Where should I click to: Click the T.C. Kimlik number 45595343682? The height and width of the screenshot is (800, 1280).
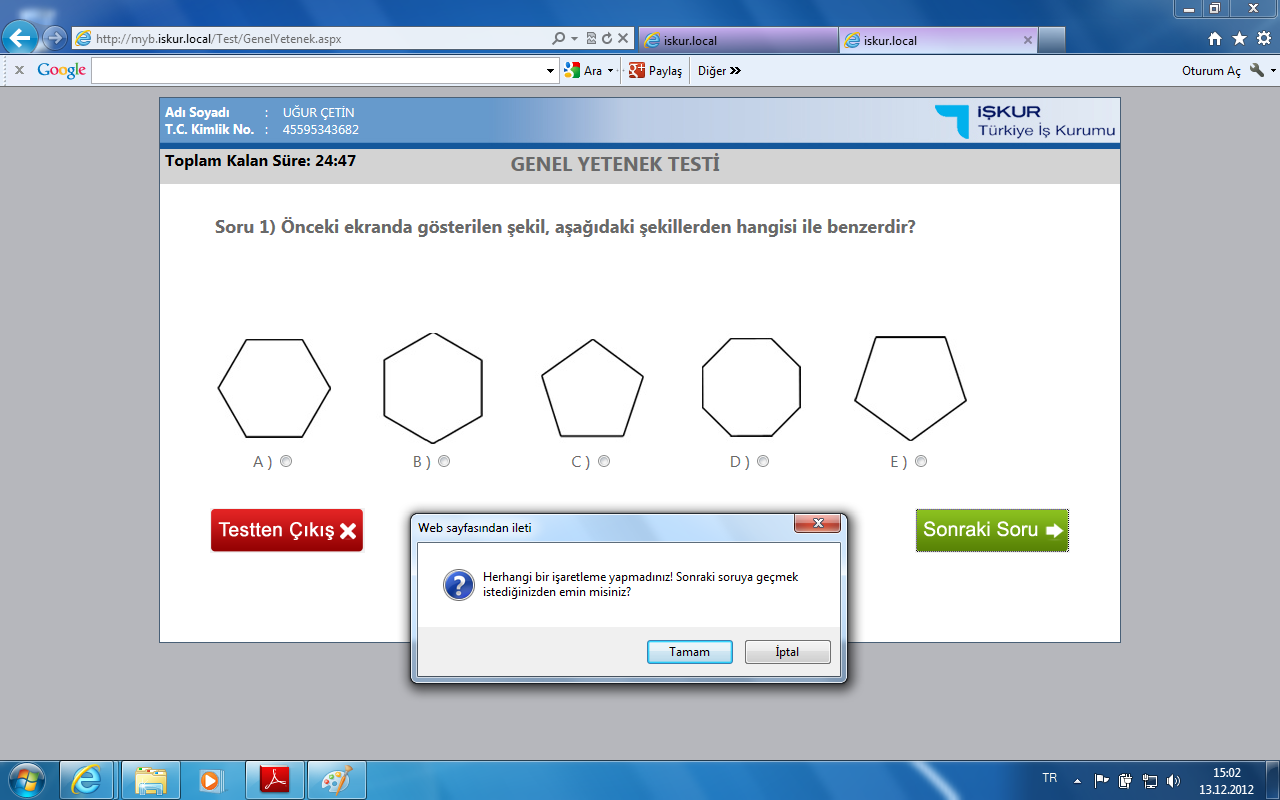pyautogui.click(x=321, y=129)
